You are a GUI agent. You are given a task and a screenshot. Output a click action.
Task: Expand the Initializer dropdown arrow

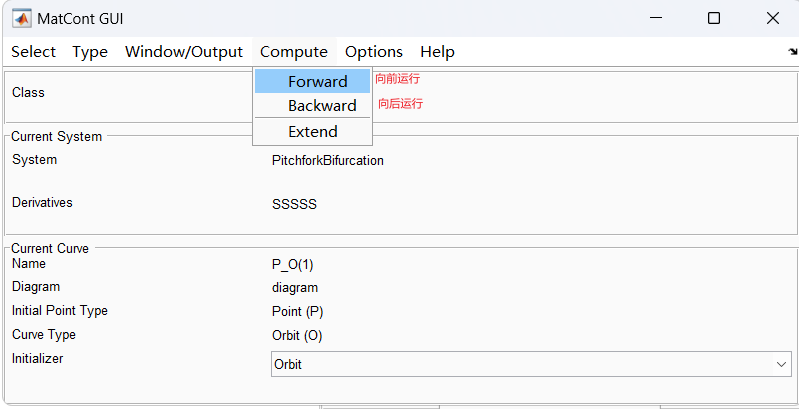point(782,365)
